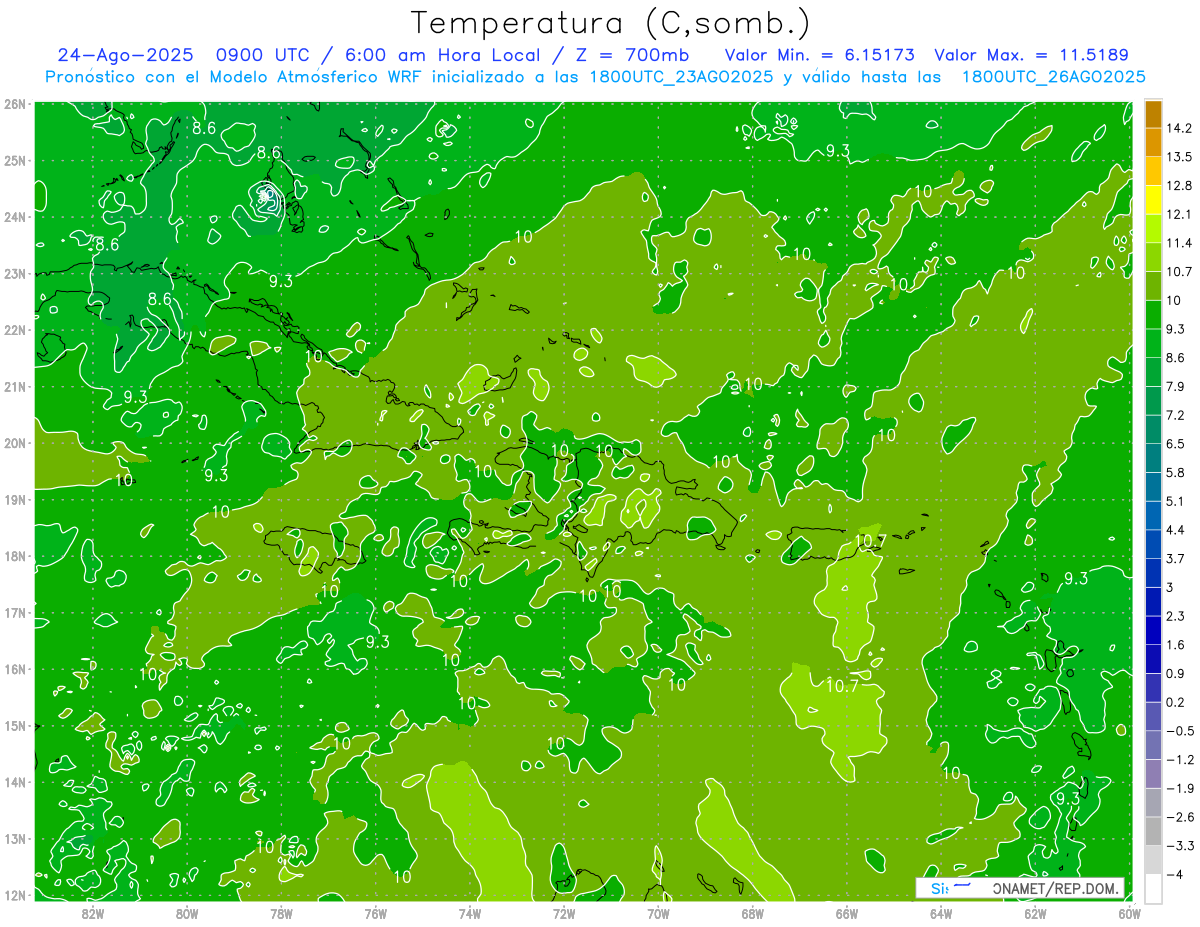Click the orange colorbar swatch between 14.2 and 13.5

coord(1153,142)
